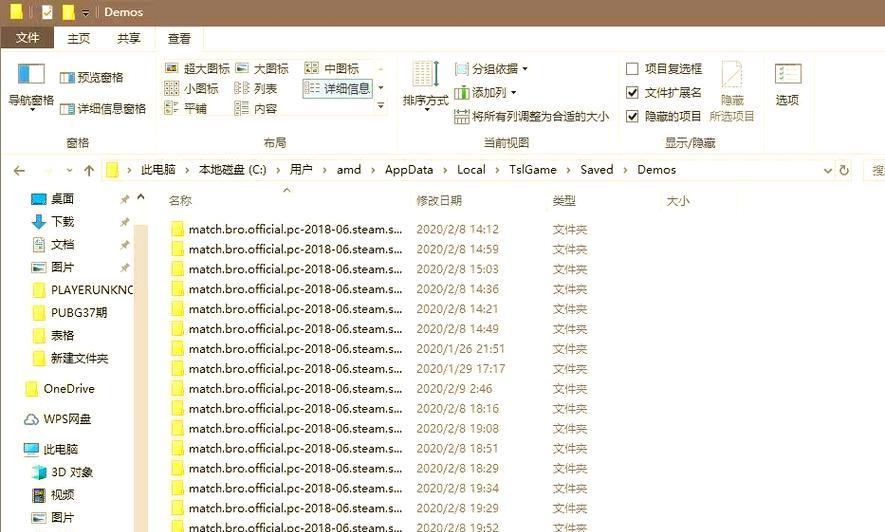Choose 平铺 layout
Screen dimensions: 885x532
[x=186, y=108]
